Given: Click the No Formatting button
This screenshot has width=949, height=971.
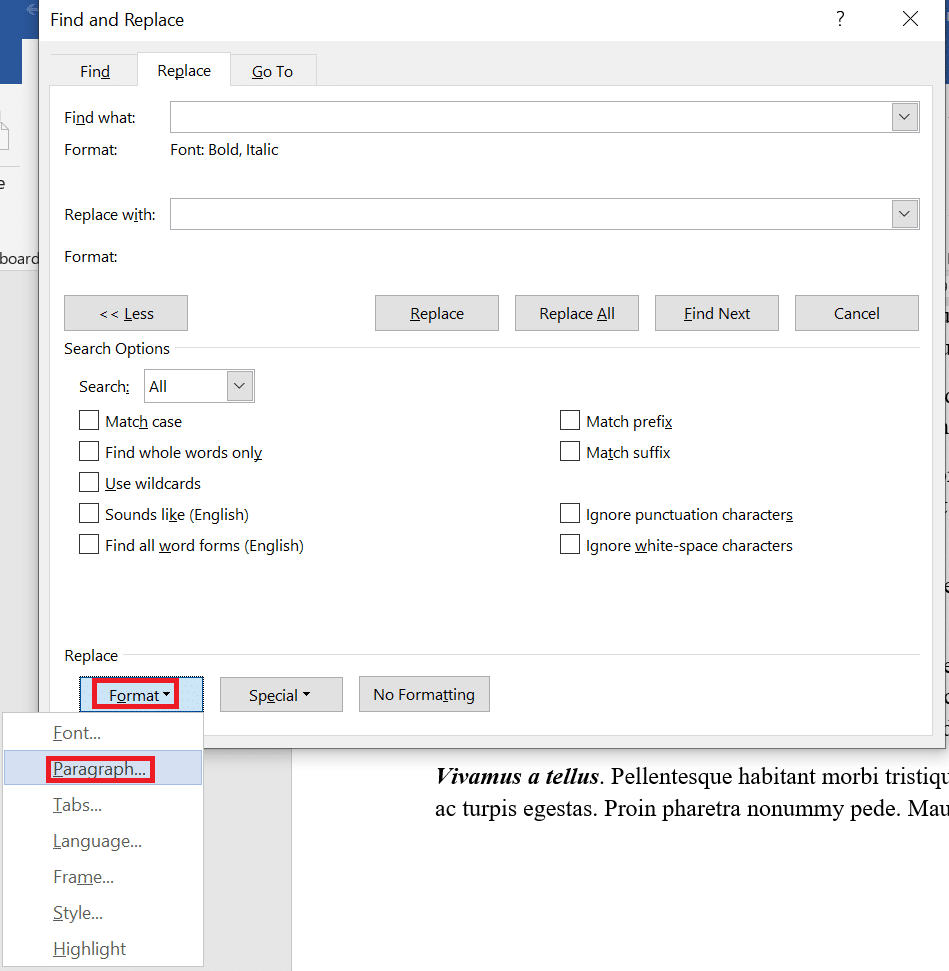Looking at the screenshot, I should click(424, 695).
